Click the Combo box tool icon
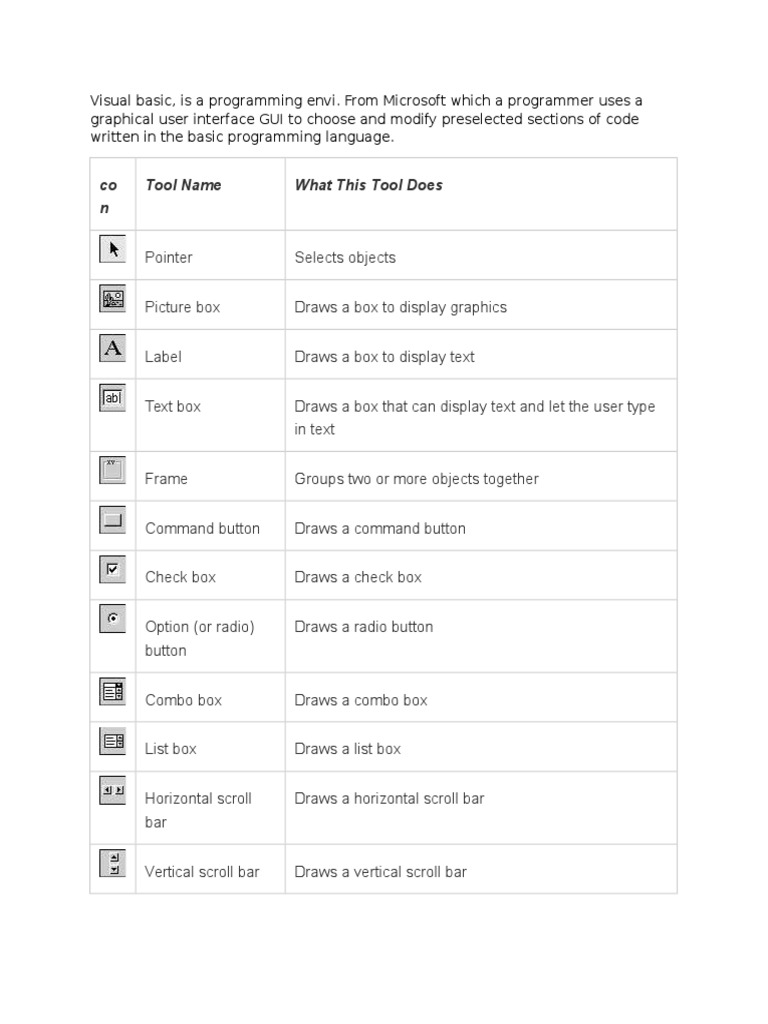 pyautogui.click(x=113, y=691)
